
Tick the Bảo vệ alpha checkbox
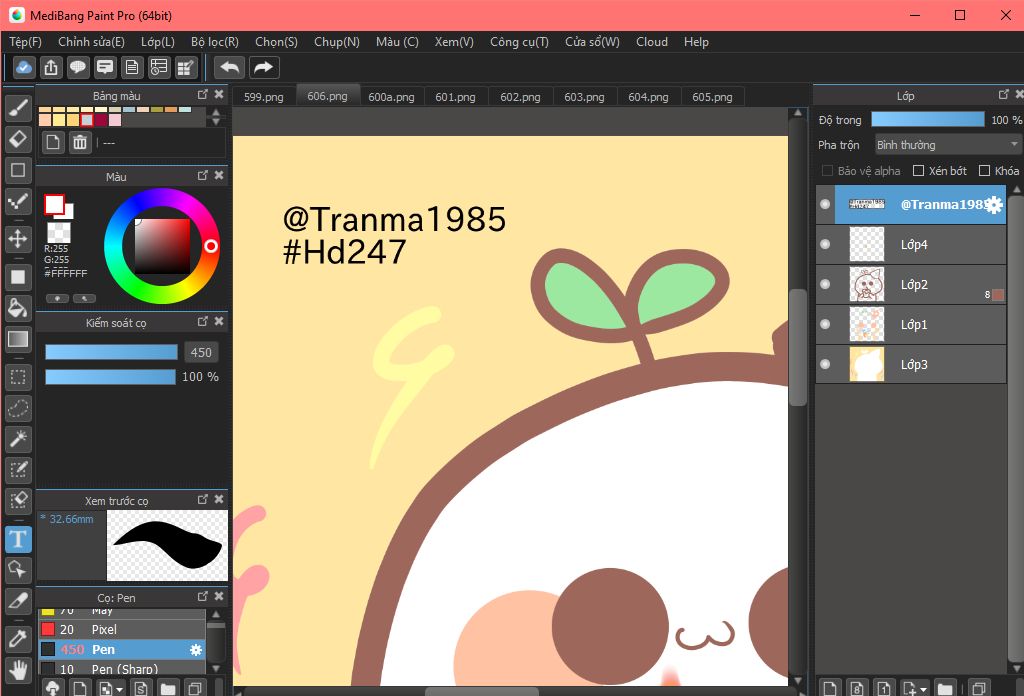(827, 170)
